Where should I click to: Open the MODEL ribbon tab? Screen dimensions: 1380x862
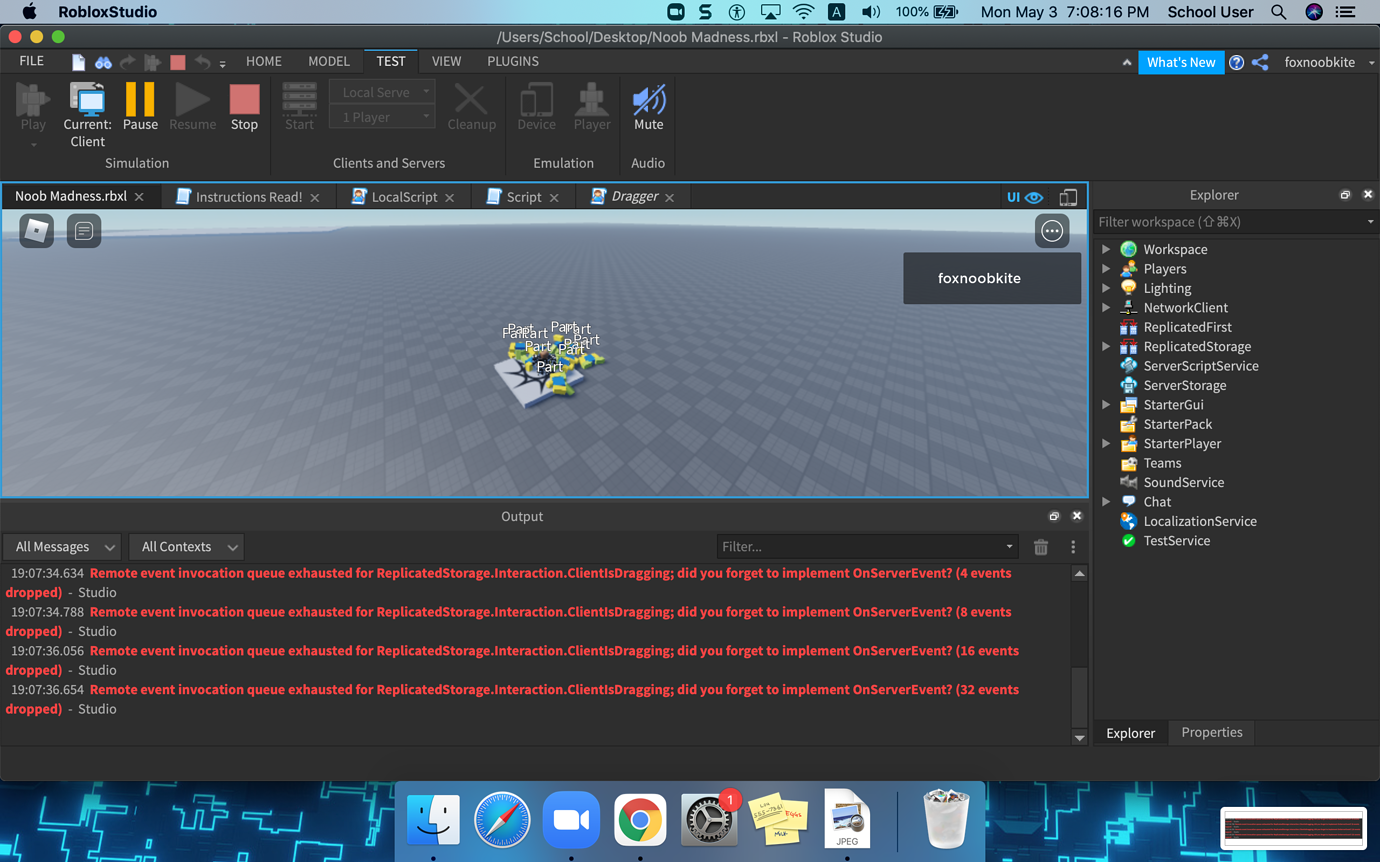[328, 61]
